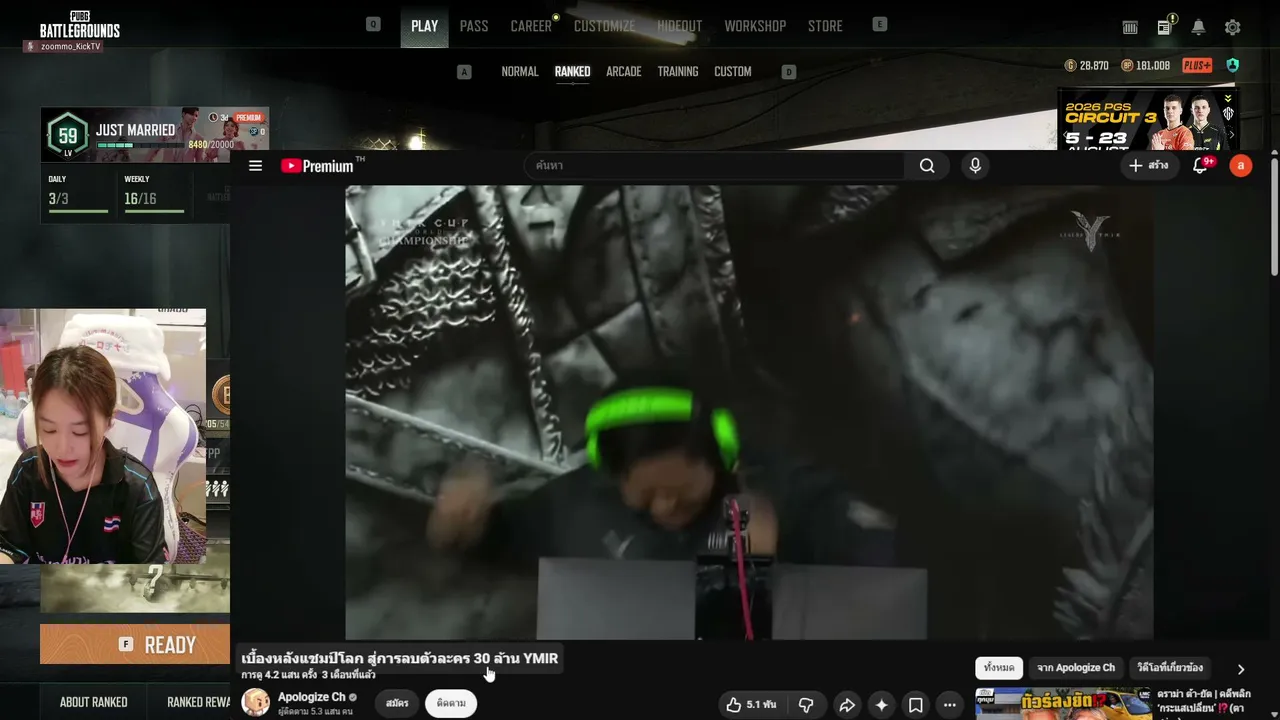Collapse the PGS Circuit 3 banner chevron
This screenshot has width=1280, height=720.
point(1228,99)
